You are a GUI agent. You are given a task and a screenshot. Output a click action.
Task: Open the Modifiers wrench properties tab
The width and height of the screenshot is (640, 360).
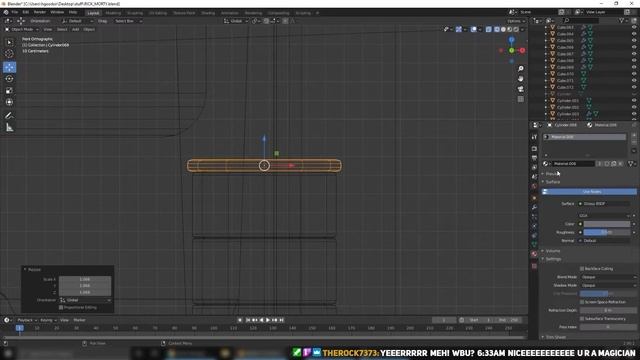tap(534, 207)
